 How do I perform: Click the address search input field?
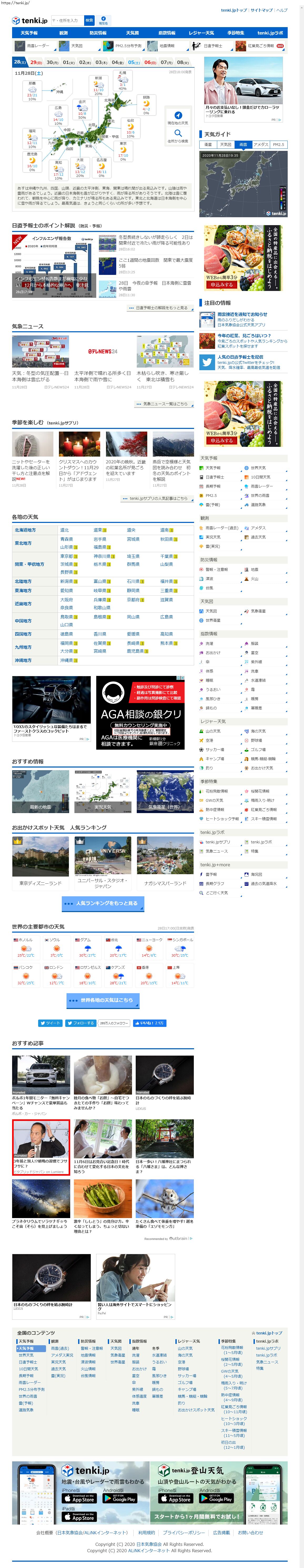[67, 20]
